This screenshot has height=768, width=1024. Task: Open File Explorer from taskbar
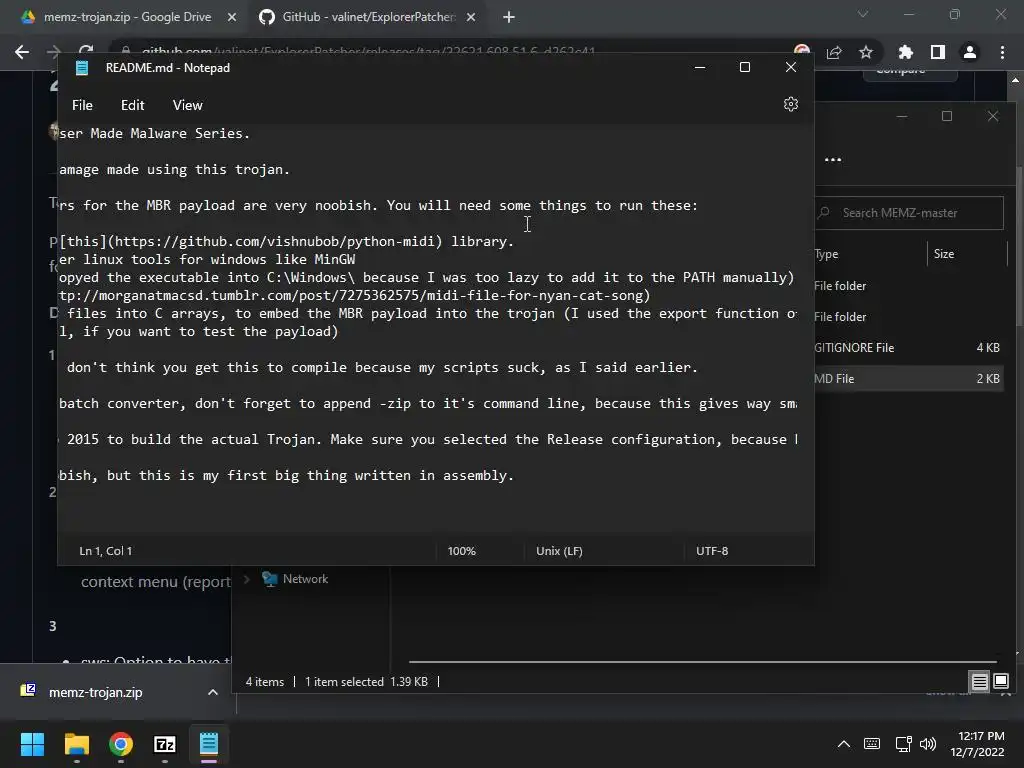tap(76, 744)
